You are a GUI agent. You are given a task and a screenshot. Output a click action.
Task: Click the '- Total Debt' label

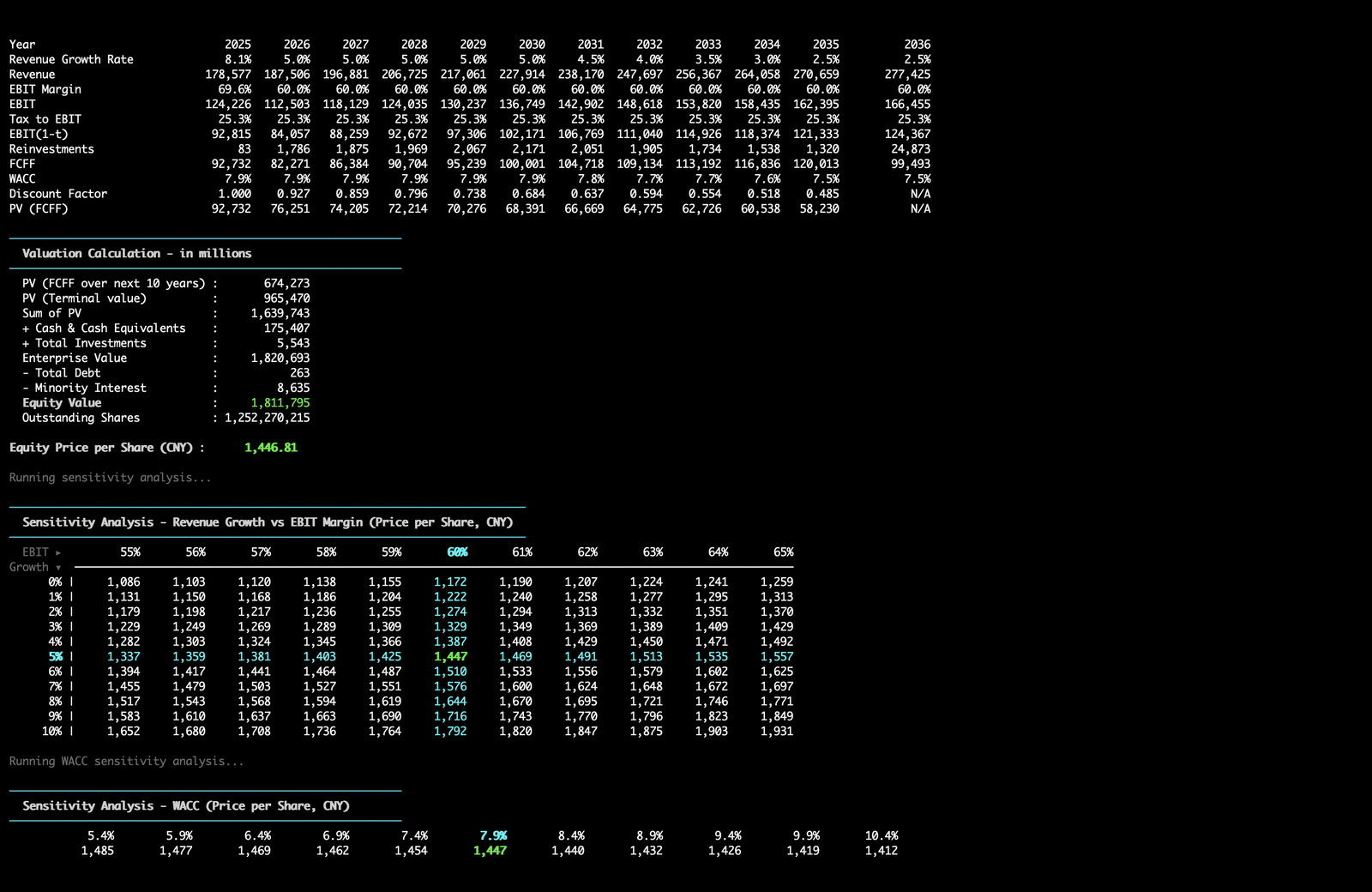[x=62, y=373]
